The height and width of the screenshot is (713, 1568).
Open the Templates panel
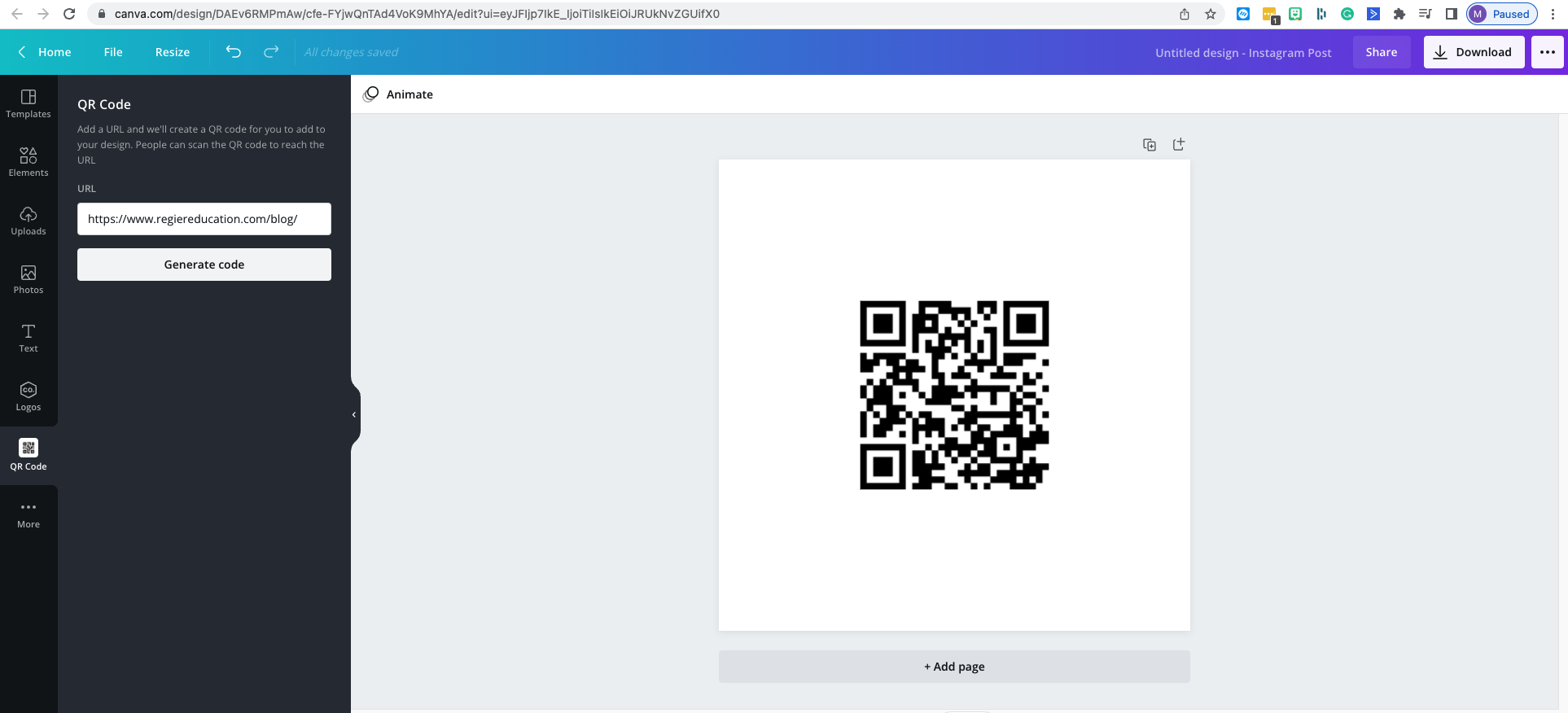point(28,104)
